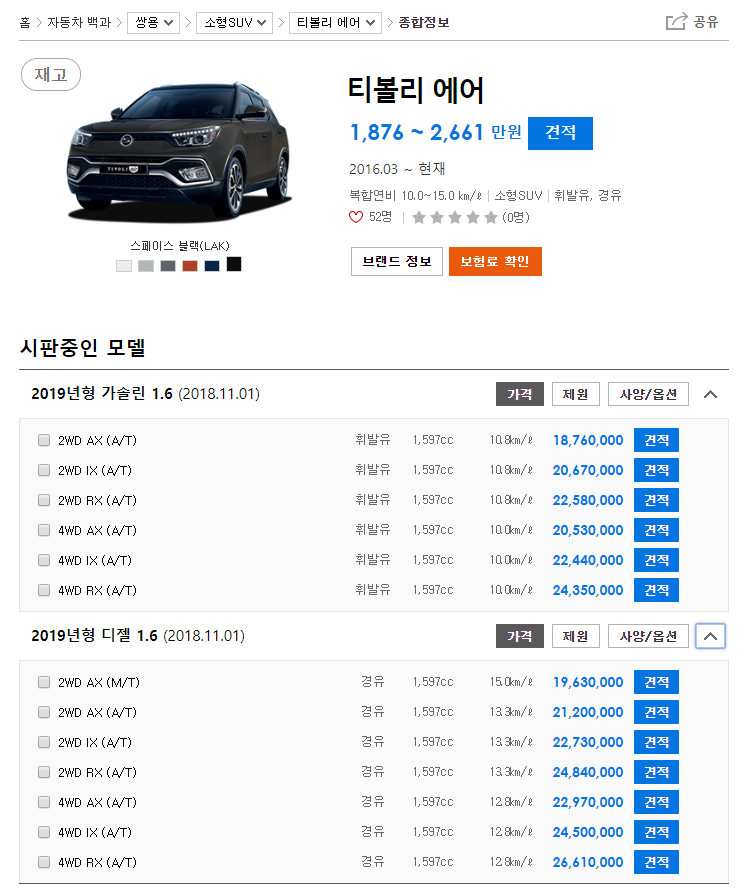Click the five-star rating icons
Screen dimensions: 755x896
455,217
